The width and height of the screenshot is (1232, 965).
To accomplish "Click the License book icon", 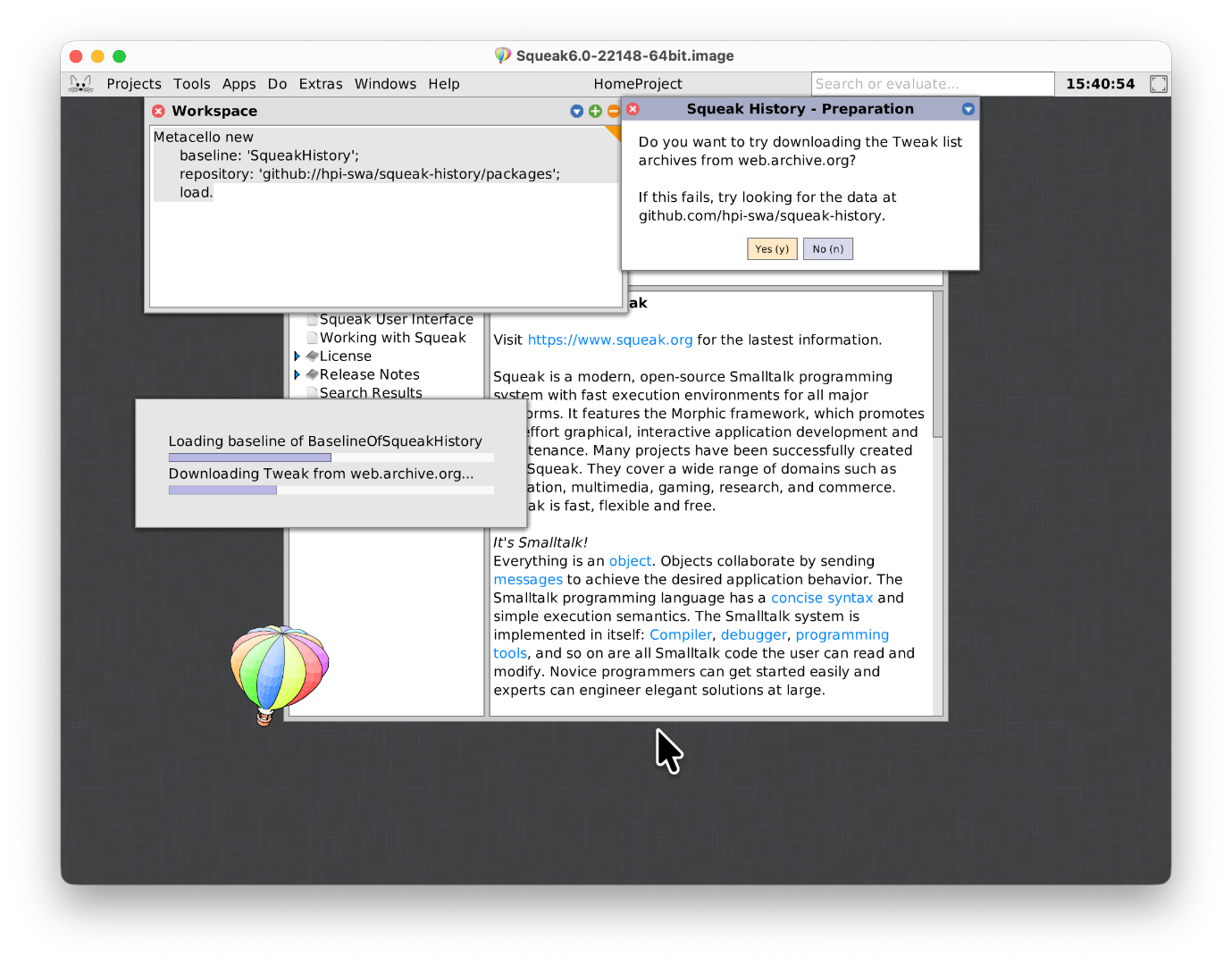I will (312, 356).
